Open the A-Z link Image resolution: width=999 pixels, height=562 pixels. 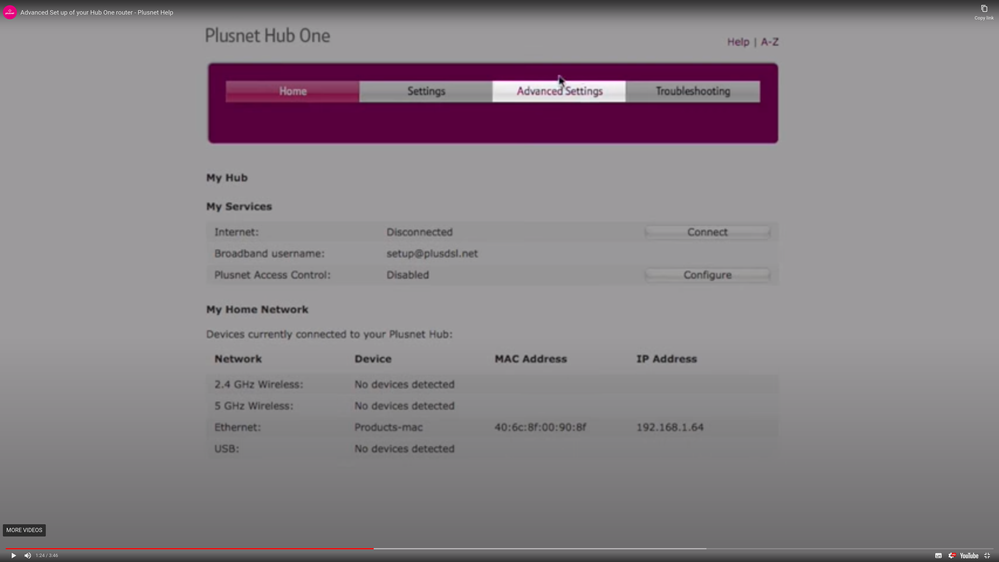pos(769,42)
